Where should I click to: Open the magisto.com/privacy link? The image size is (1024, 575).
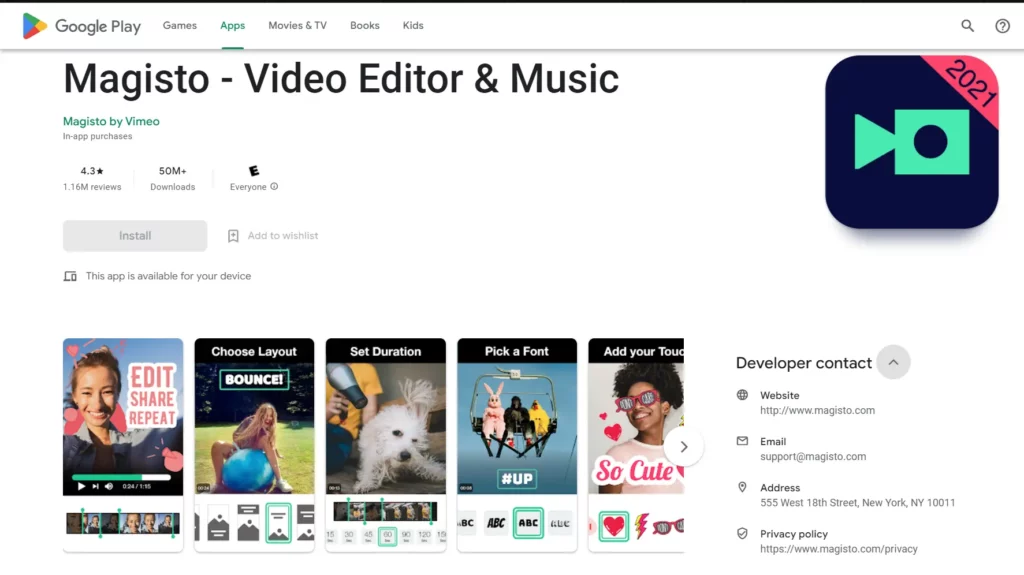[x=839, y=549]
